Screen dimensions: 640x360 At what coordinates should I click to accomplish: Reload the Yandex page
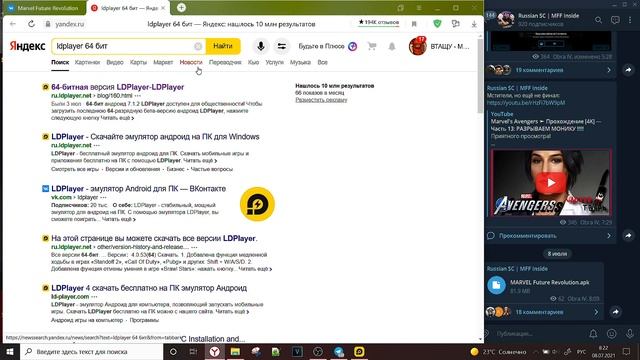click(x=31, y=24)
